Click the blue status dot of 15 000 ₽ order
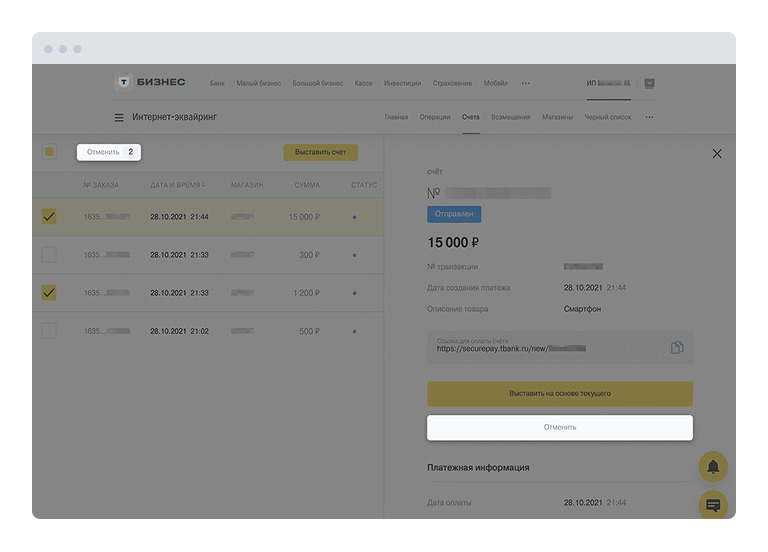 [355, 217]
